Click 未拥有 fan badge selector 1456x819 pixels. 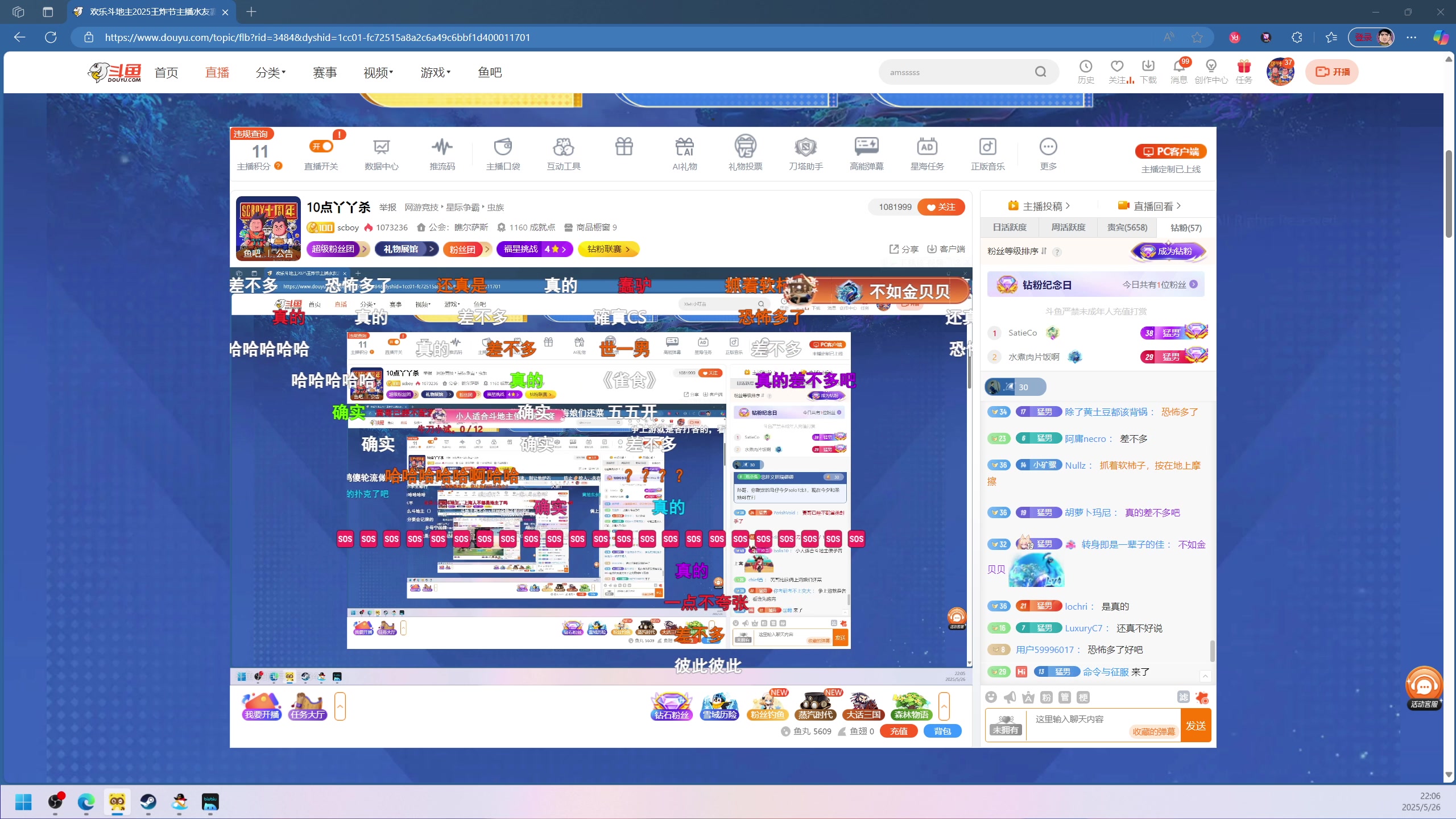click(1006, 725)
